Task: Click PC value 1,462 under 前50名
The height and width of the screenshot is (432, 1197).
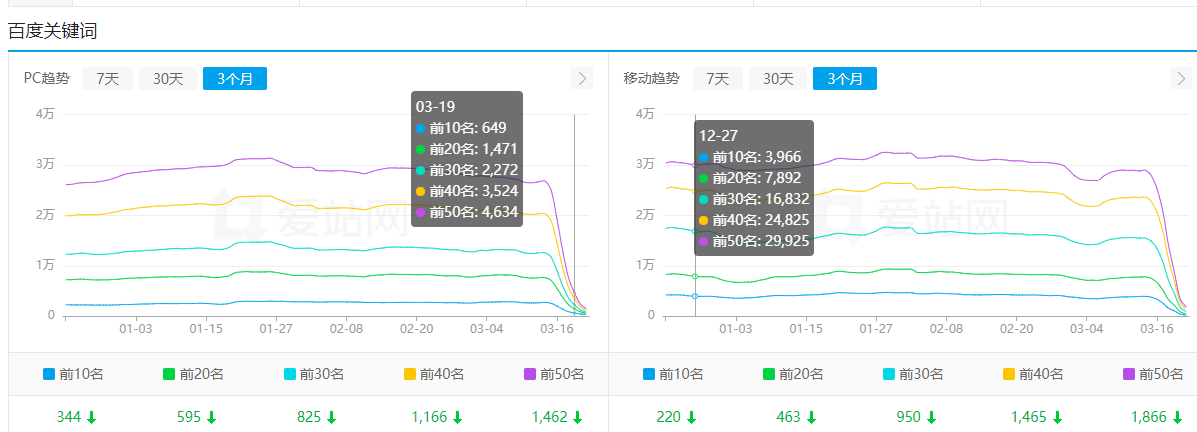Action: pyautogui.click(x=550, y=417)
